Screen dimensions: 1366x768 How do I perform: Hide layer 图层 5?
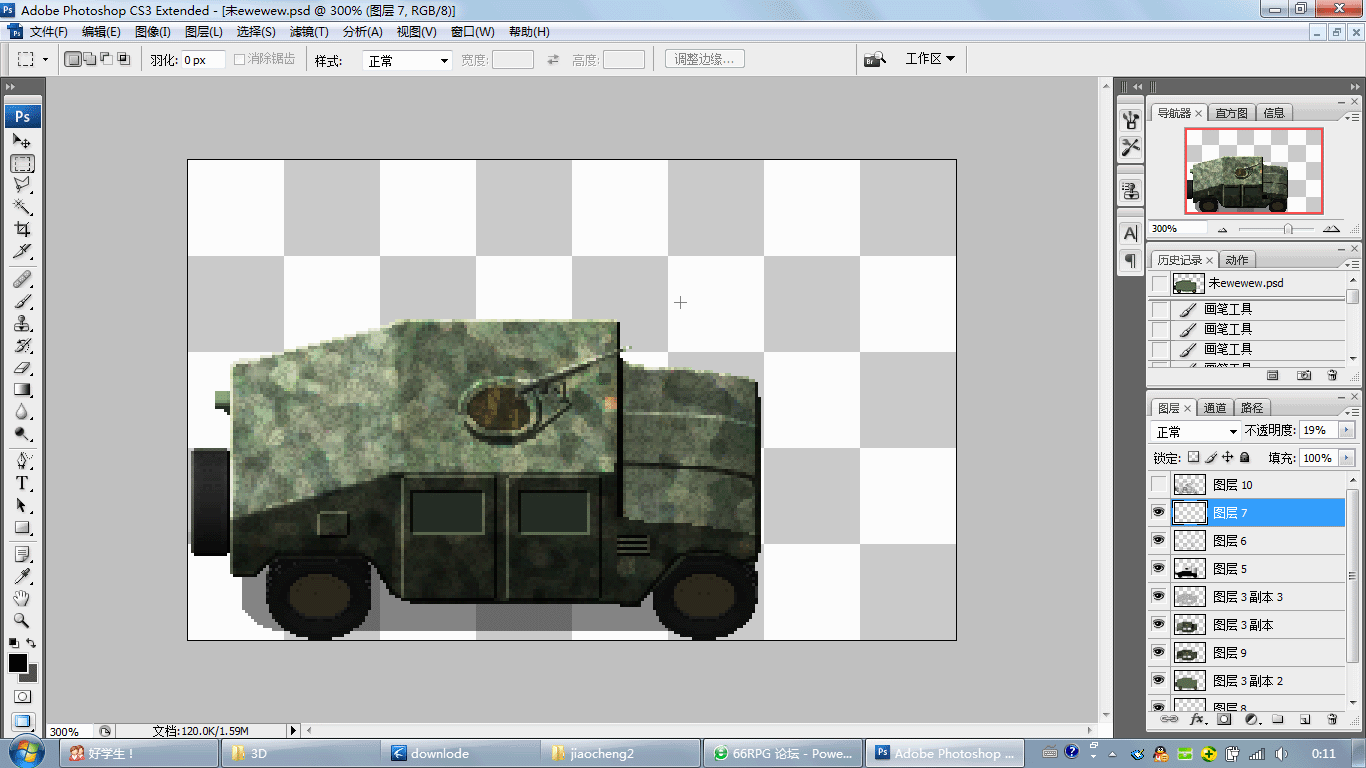pyautogui.click(x=1159, y=569)
